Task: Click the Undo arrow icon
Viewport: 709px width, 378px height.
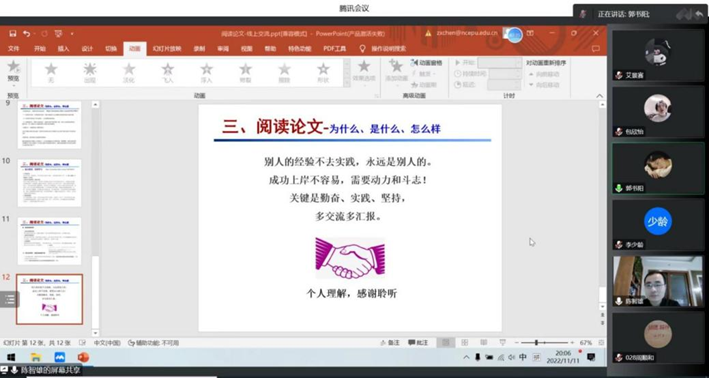Action: coord(26,33)
